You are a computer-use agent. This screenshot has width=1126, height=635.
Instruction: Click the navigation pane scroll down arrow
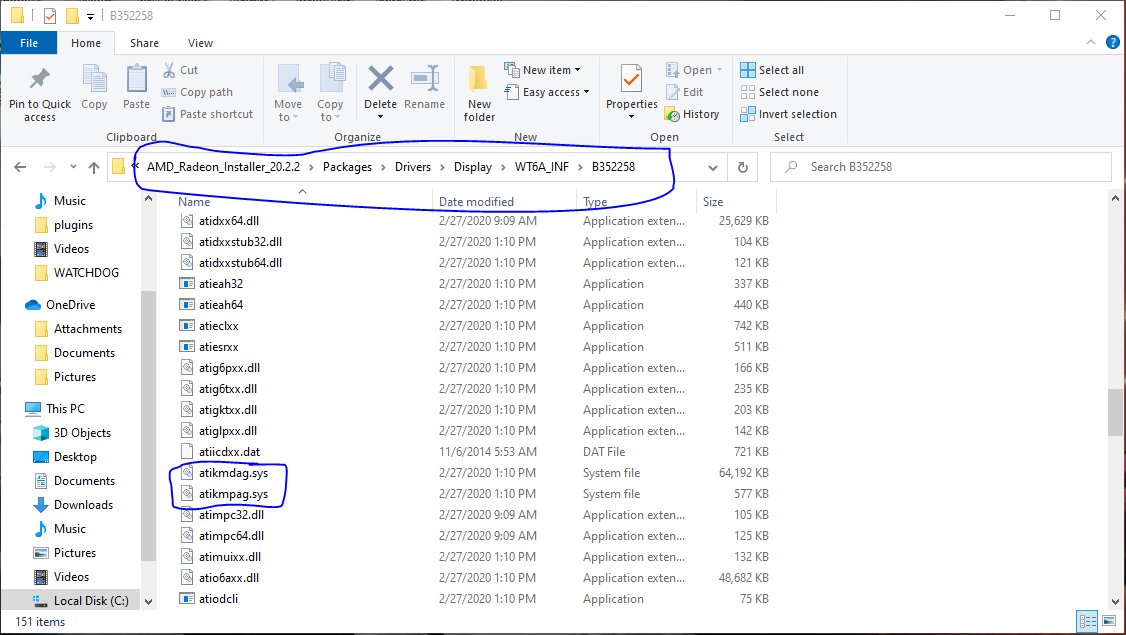[149, 602]
